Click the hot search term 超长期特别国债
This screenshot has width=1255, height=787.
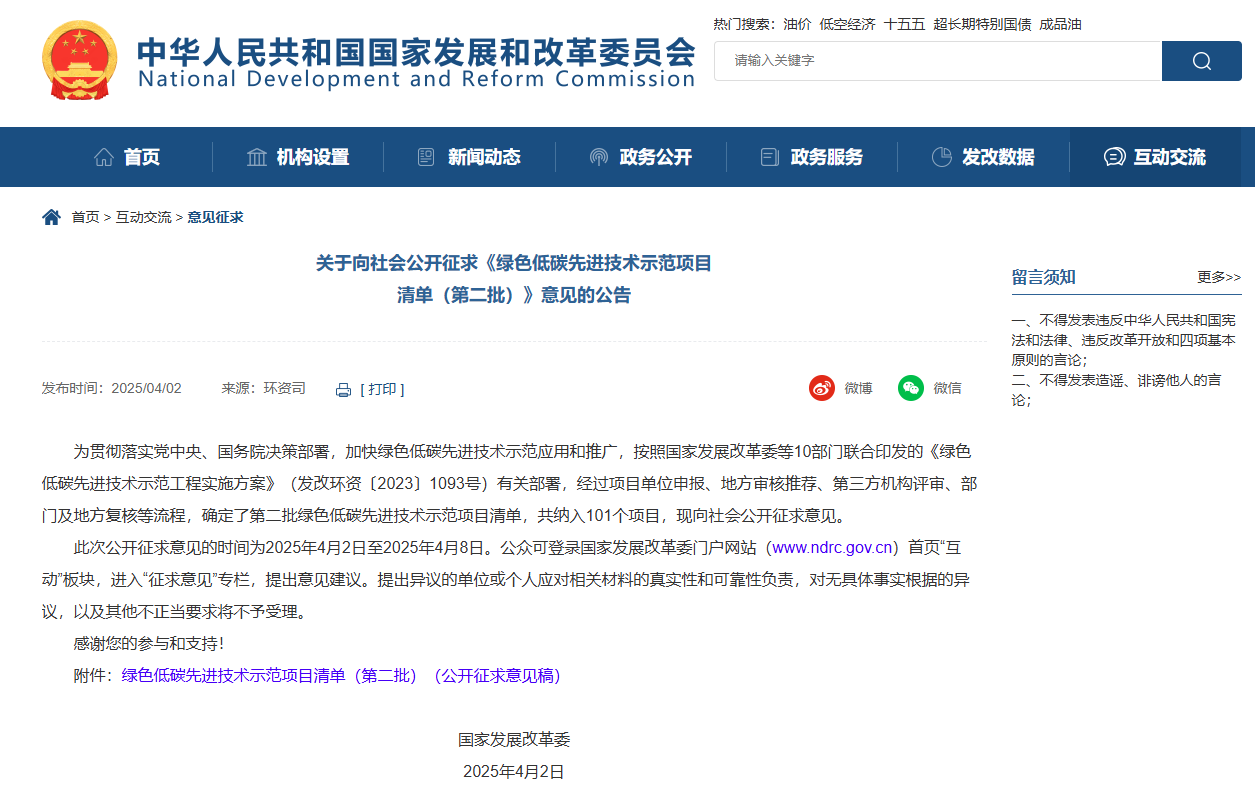click(981, 24)
